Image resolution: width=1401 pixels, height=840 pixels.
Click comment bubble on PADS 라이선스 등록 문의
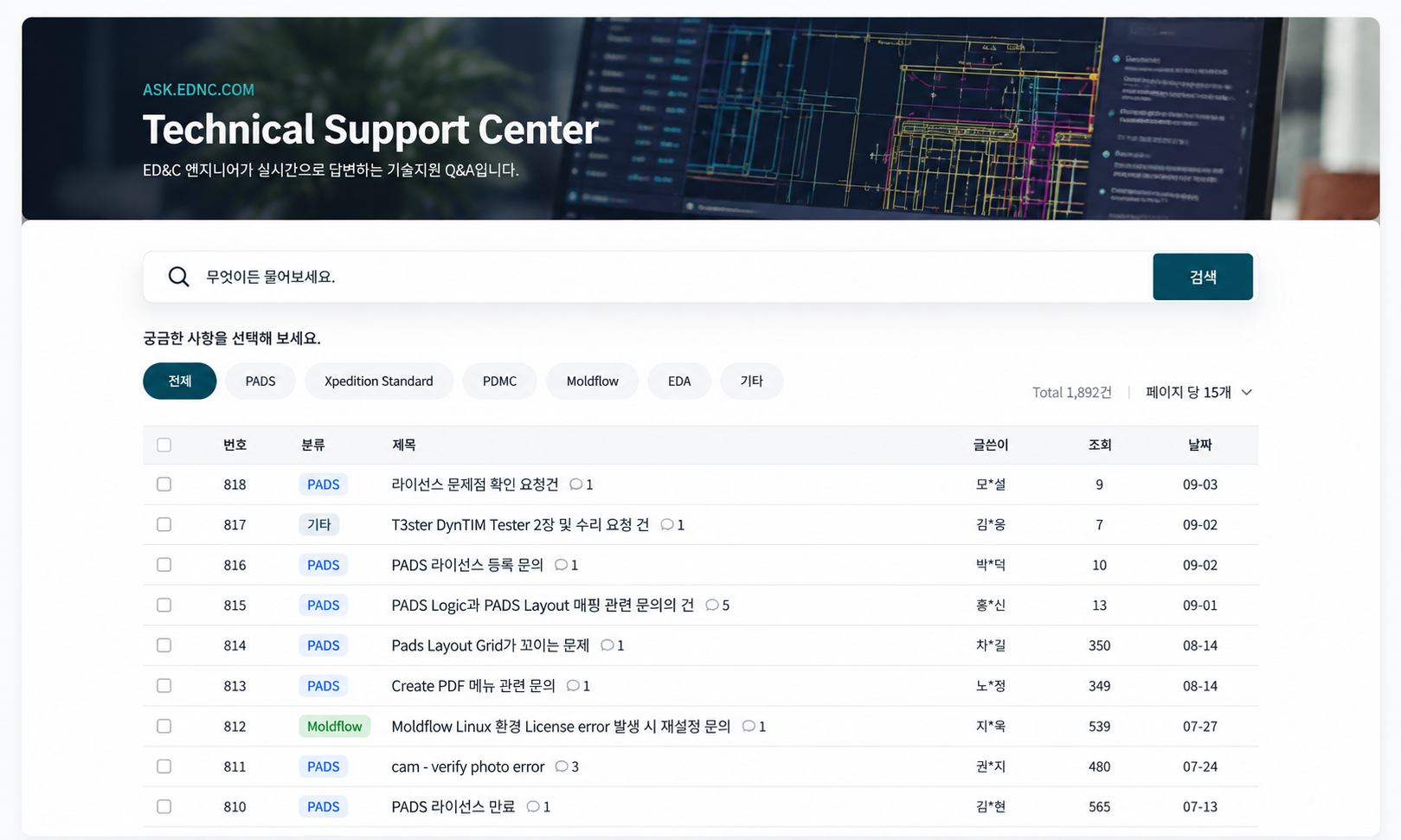pos(561,565)
